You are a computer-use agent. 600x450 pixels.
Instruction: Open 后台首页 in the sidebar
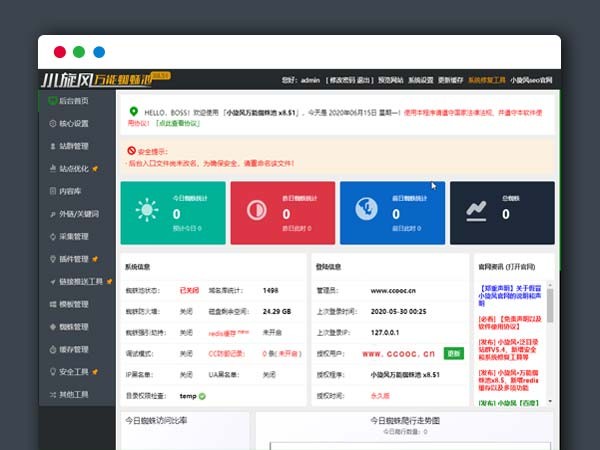[73, 101]
